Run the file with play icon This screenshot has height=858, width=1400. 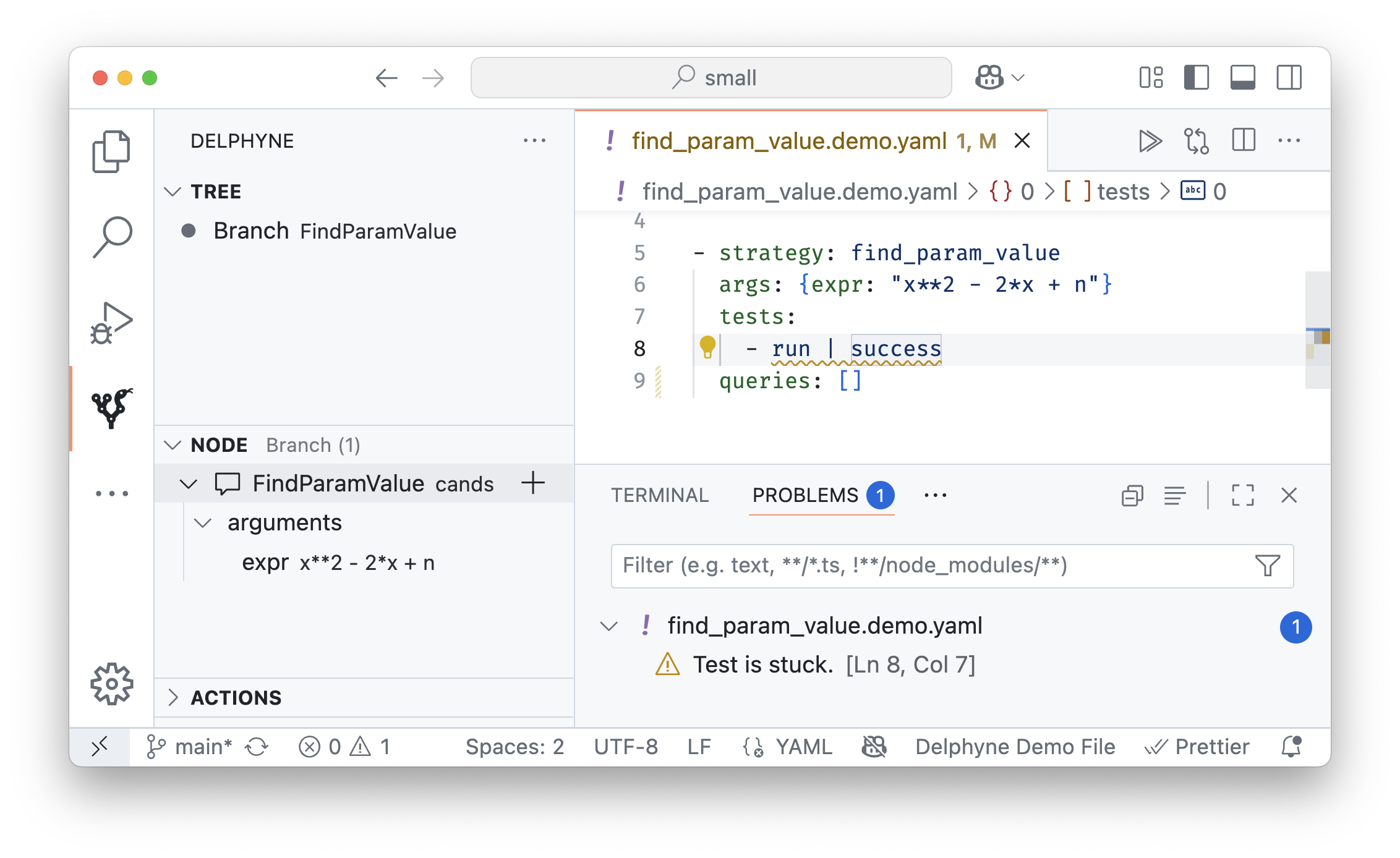[1150, 141]
